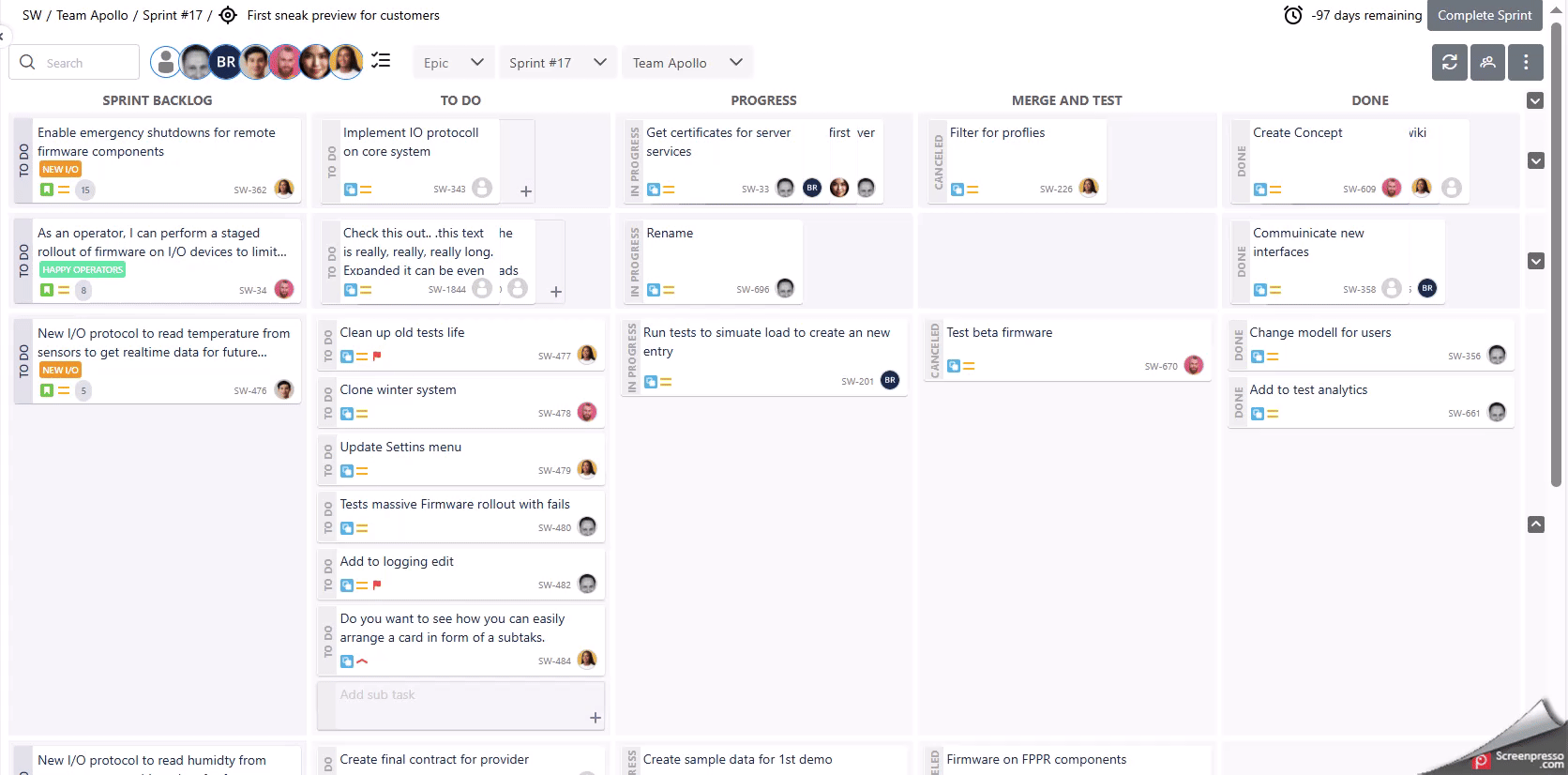Open the Rename in-progress card
This screenshot has width=1568, height=775.
713,261
